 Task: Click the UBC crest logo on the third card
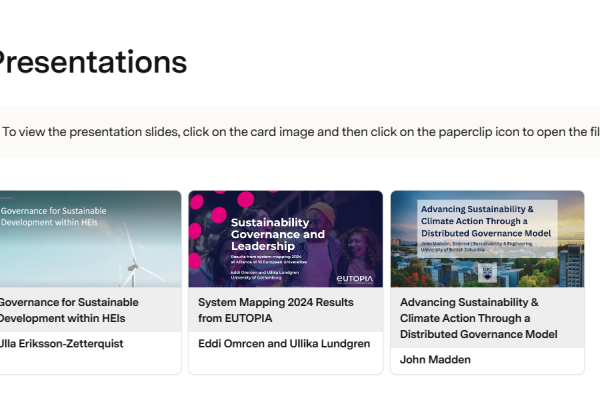point(487,273)
